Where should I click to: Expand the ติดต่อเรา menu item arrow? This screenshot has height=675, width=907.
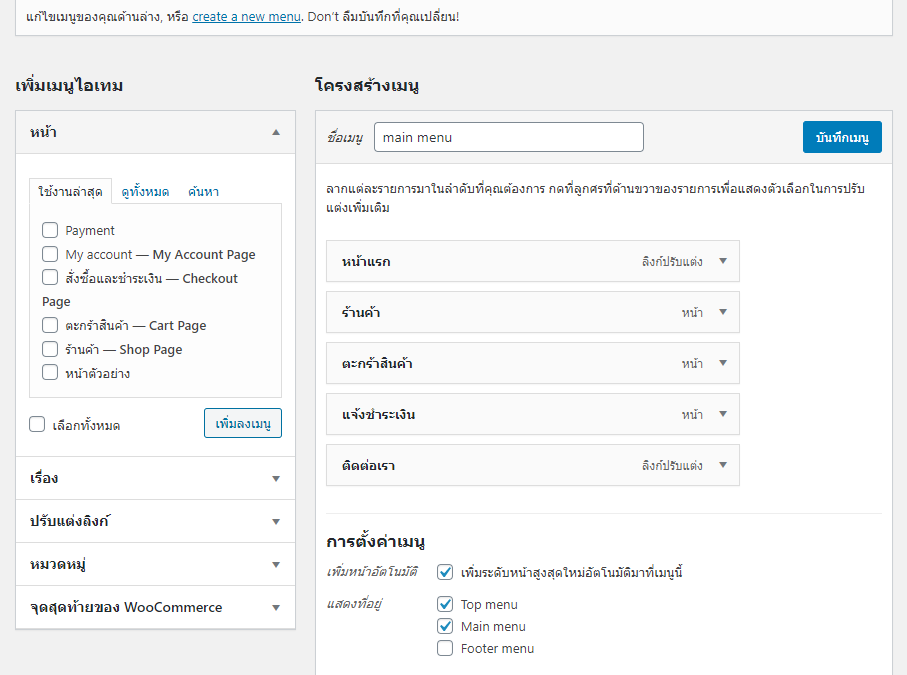722,464
